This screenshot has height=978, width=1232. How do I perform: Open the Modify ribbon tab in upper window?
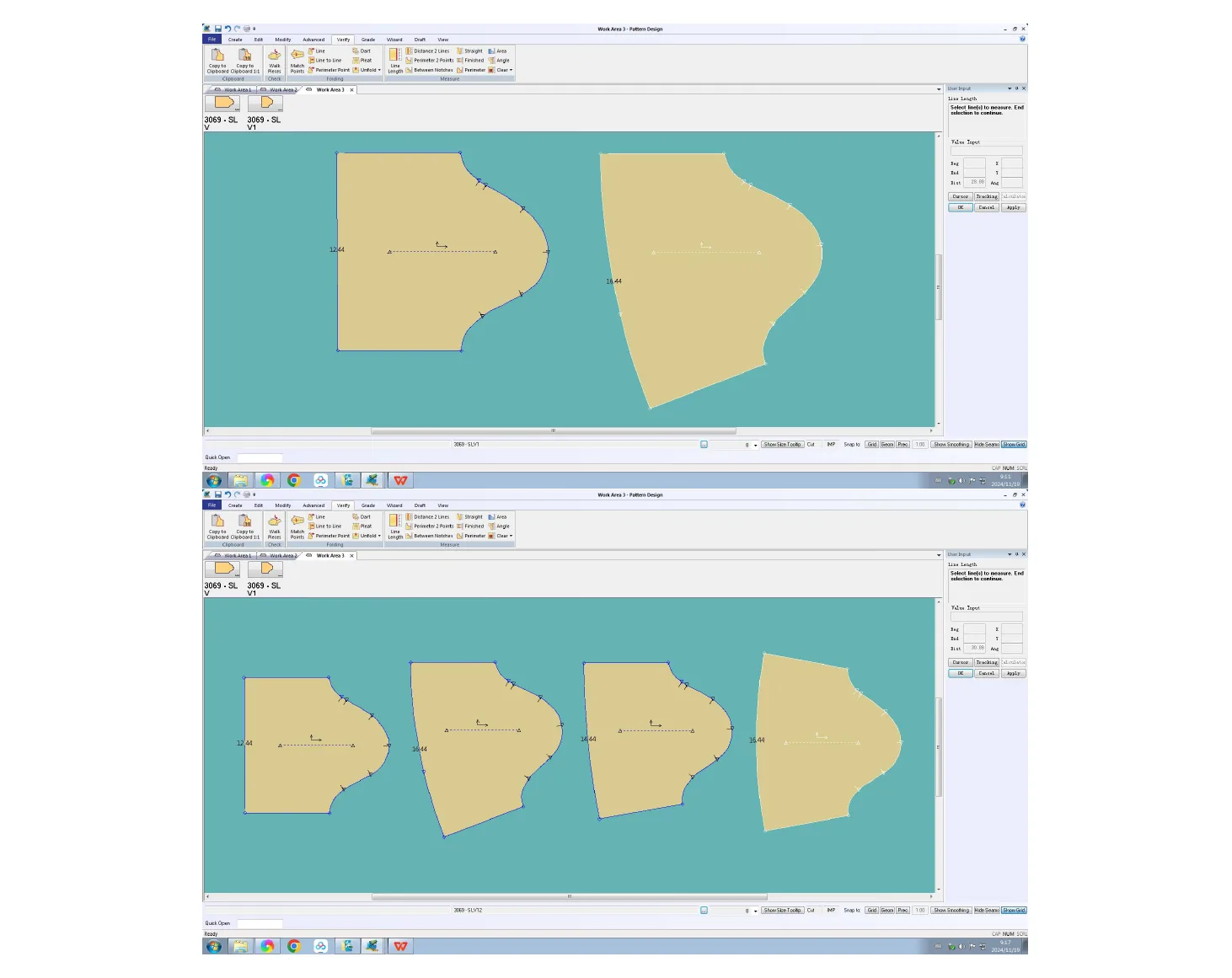[283, 40]
